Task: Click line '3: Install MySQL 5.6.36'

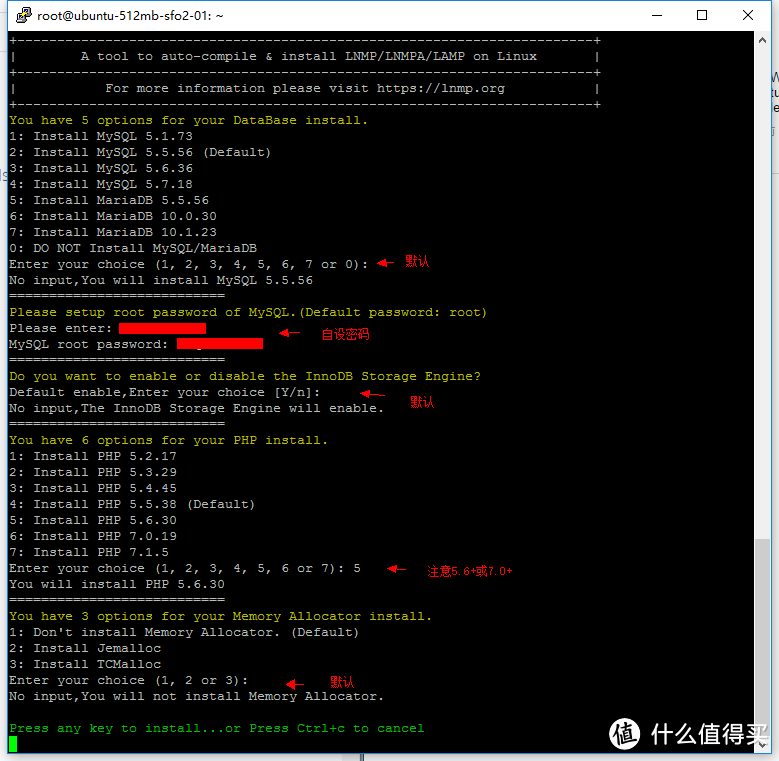Action: [101, 168]
